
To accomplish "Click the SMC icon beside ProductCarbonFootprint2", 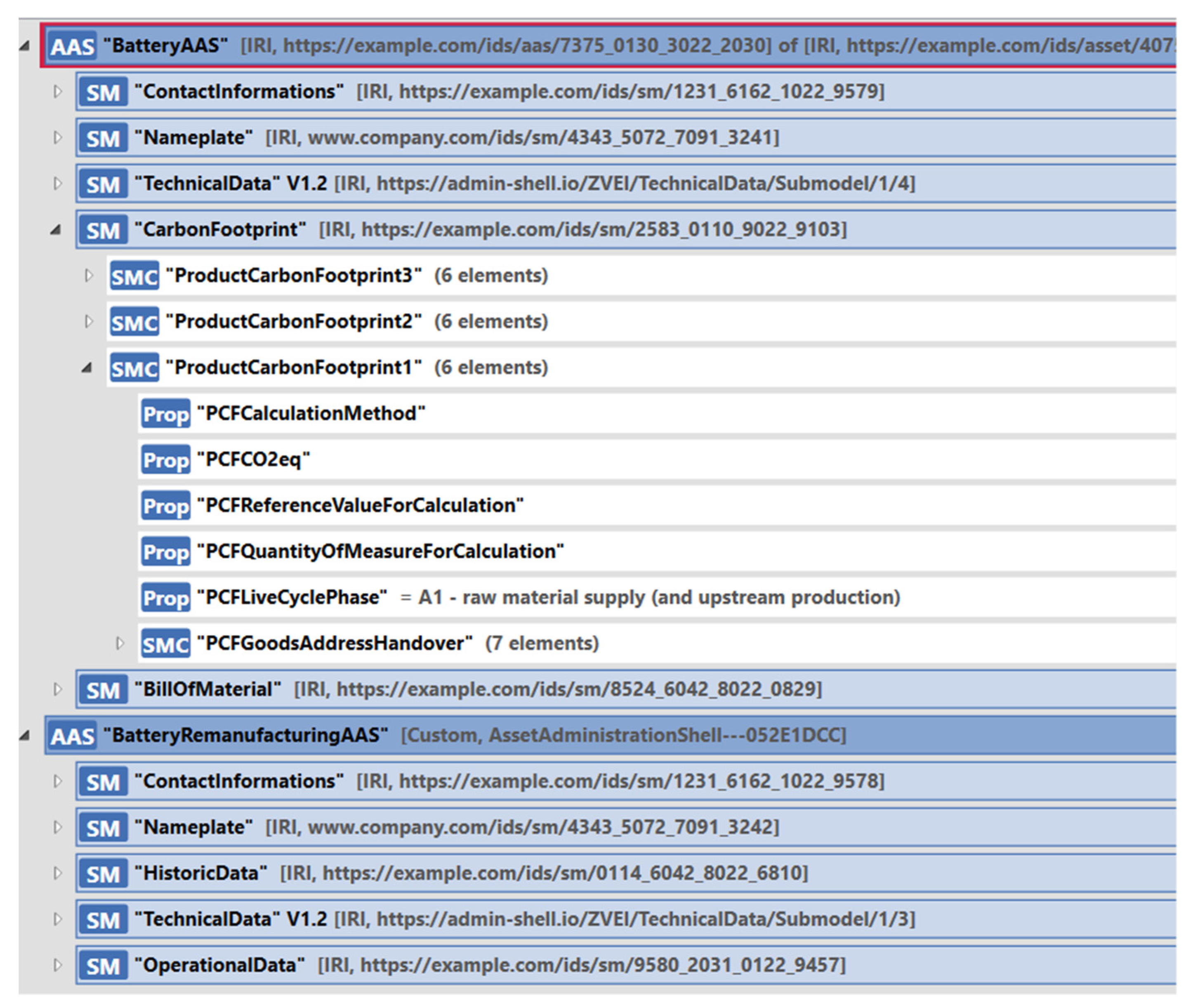I will [134, 322].
